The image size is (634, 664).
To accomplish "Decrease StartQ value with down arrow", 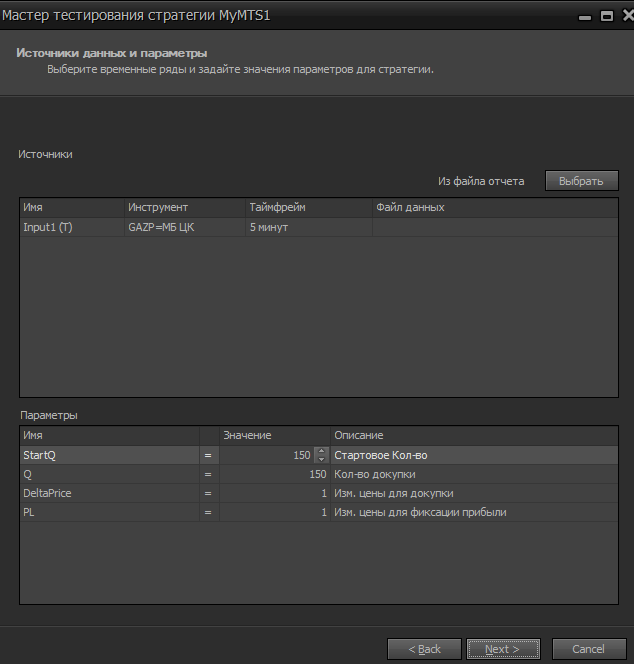I will pos(321,459).
